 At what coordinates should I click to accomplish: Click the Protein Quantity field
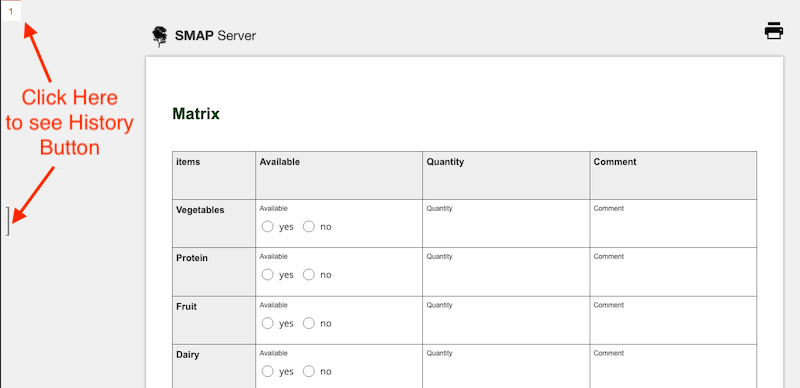pos(506,272)
